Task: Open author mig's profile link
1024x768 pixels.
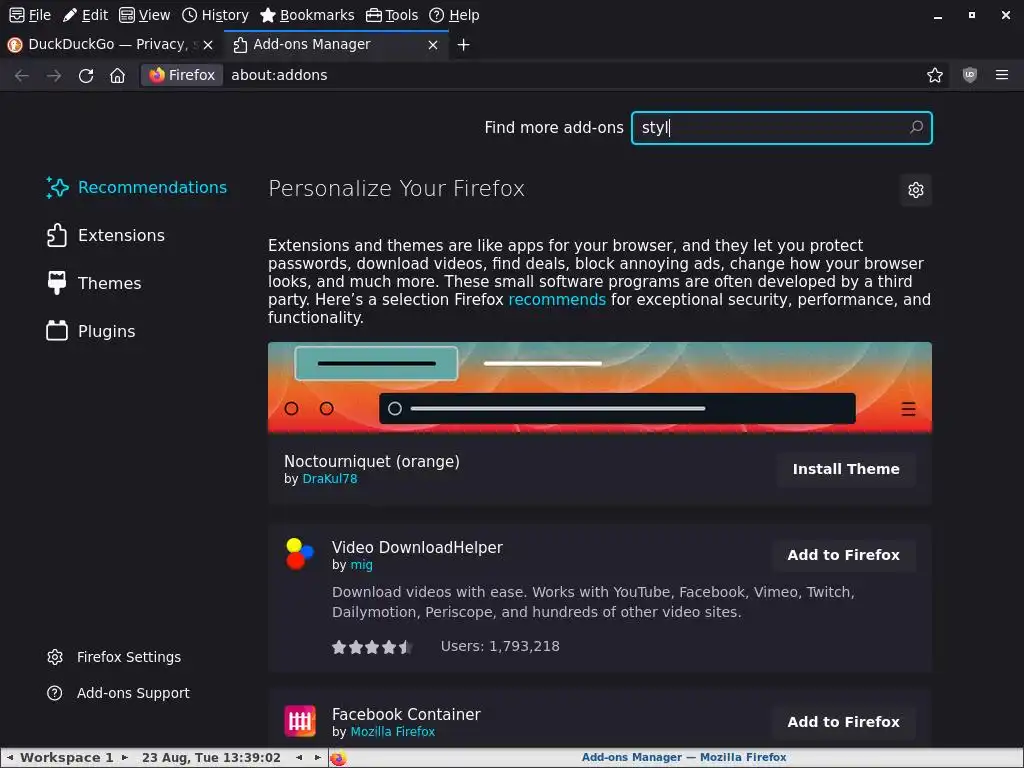Action: pos(361,565)
